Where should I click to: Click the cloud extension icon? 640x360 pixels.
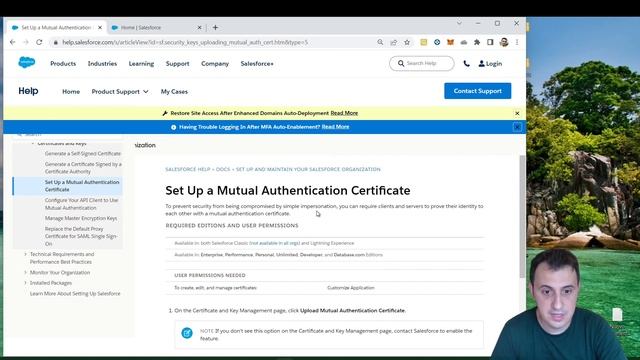pos(464,42)
